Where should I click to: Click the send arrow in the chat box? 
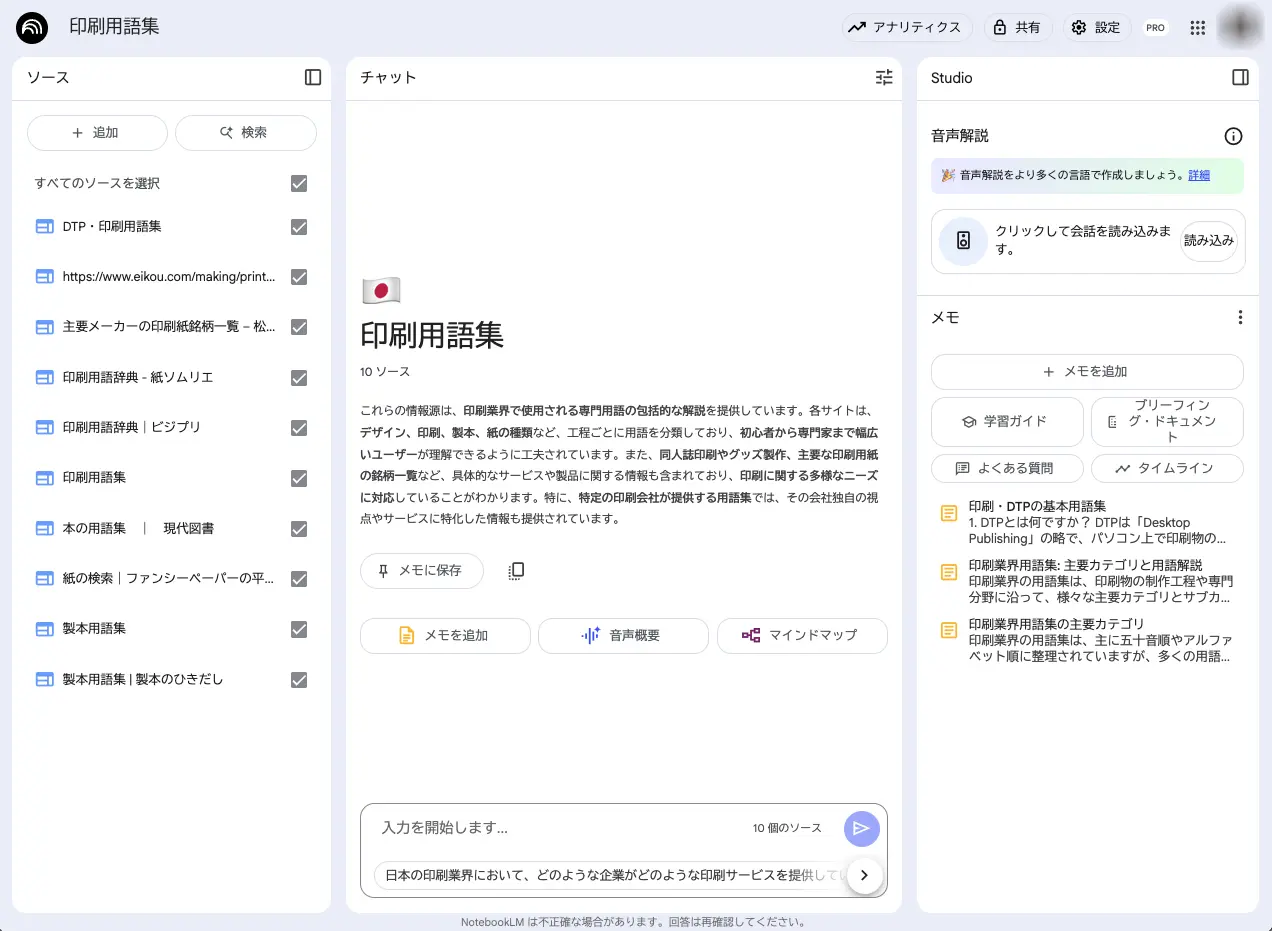click(861, 828)
